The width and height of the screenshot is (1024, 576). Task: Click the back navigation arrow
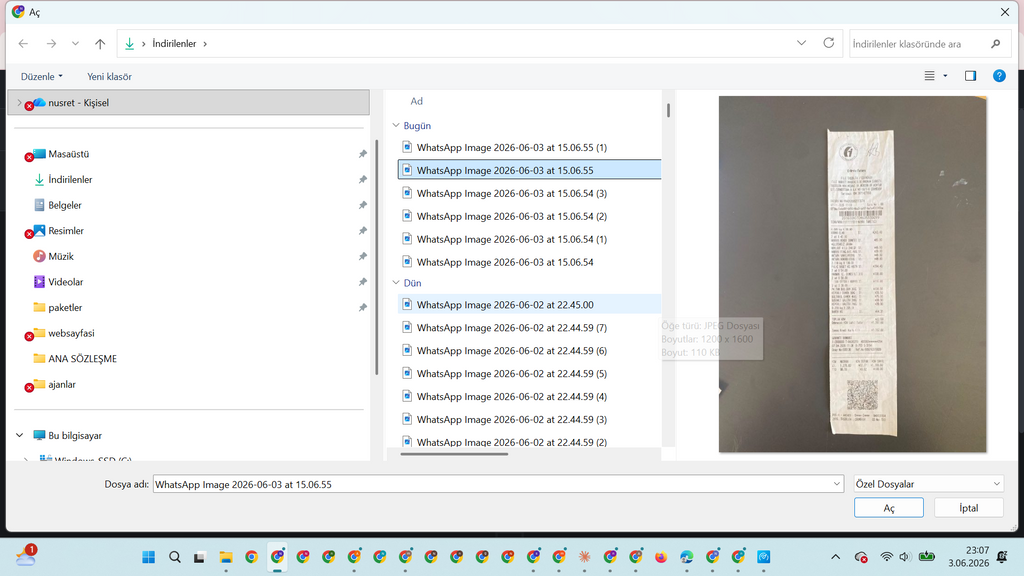[x=24, y=44]
